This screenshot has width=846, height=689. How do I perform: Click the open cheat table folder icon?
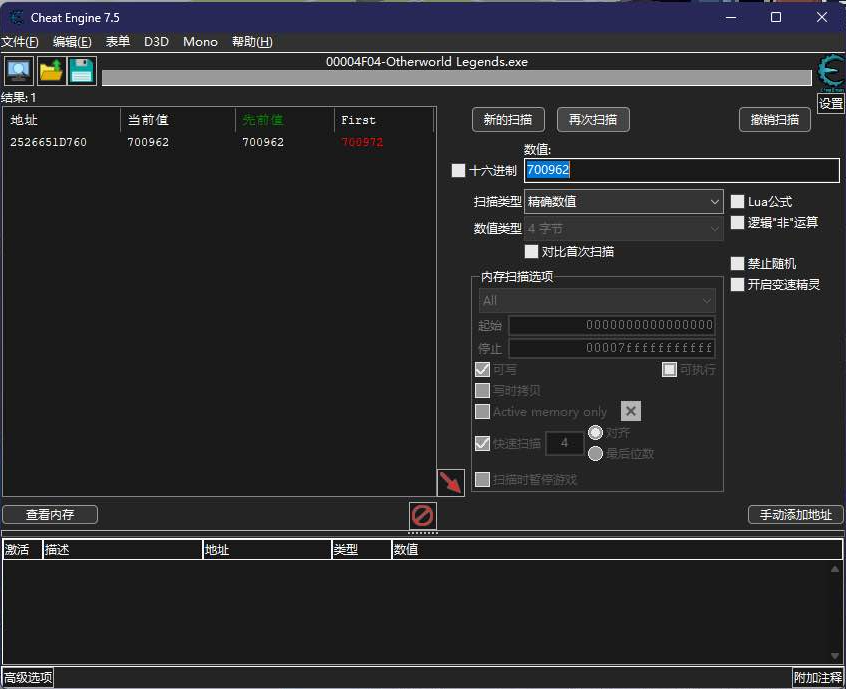point(51,71)
